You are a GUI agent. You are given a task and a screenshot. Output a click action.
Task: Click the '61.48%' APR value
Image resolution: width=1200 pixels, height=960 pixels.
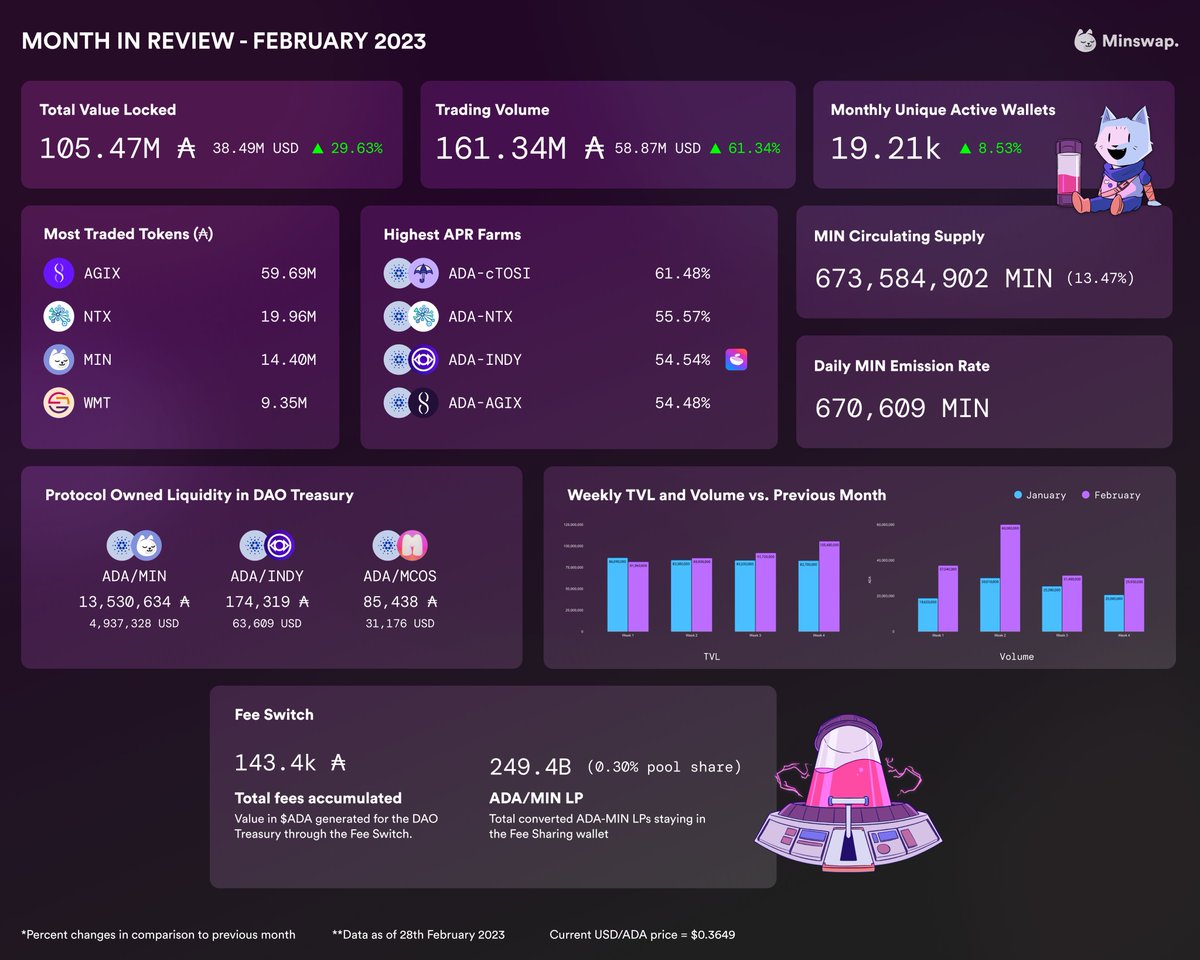[682, 273]
